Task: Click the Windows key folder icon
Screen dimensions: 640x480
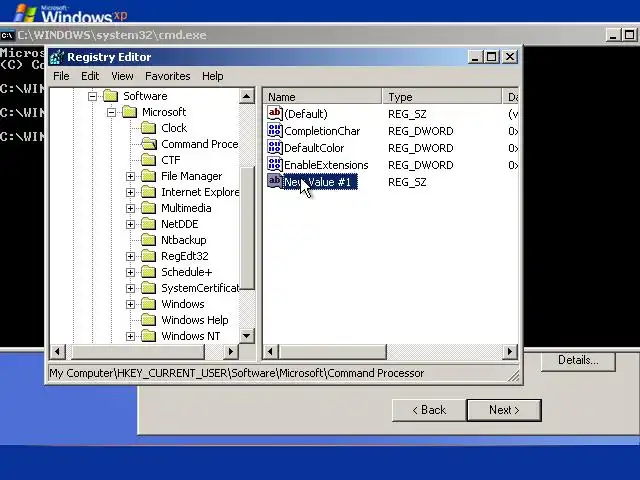Action: [x=149, y=304]
